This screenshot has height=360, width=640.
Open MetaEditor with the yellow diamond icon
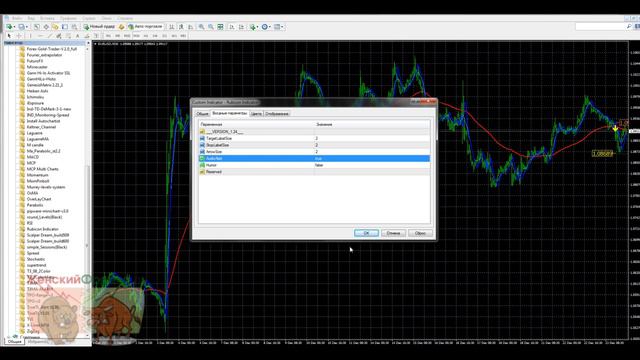click(x=121, y=27)
